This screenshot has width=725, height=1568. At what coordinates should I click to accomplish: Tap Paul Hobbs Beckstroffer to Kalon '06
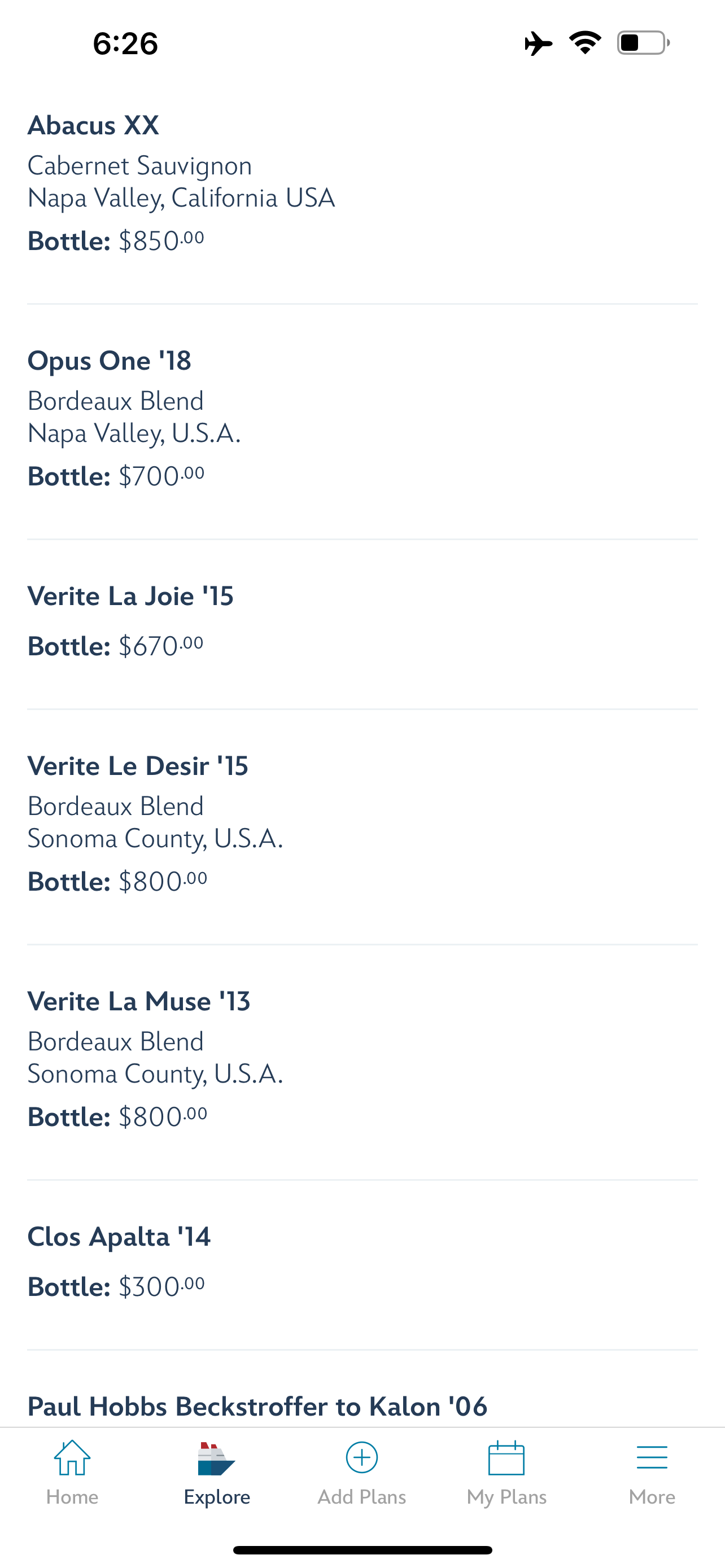(x=257, y=1407)
